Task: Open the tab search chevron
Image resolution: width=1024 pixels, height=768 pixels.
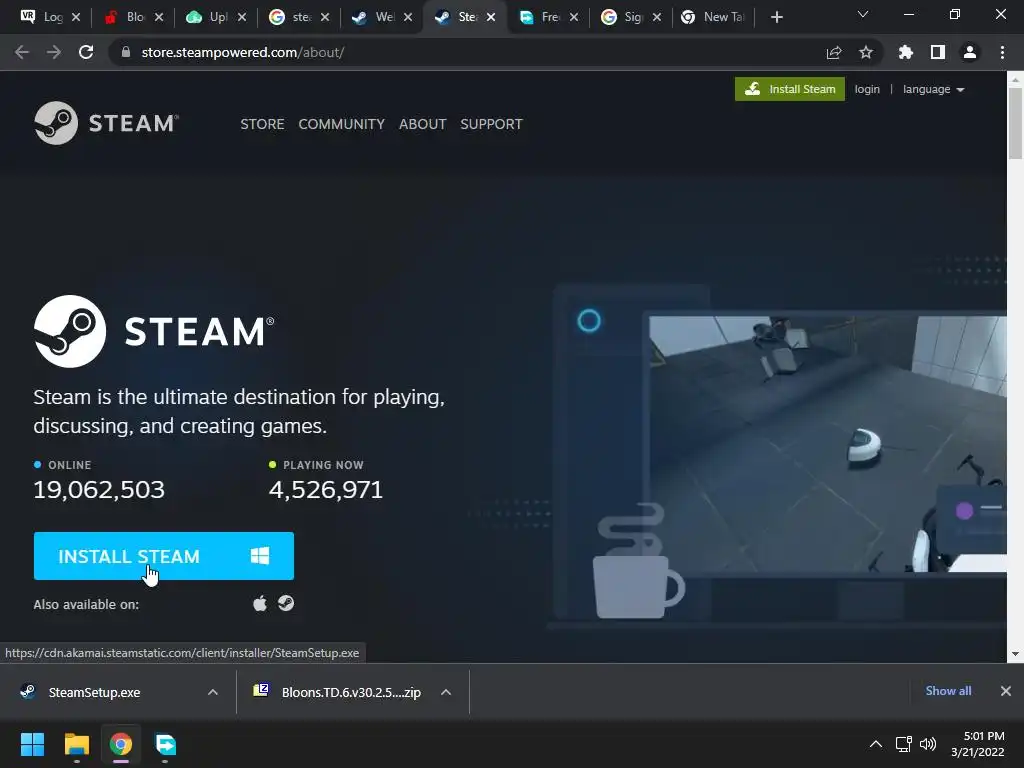Action: (863, 14)
